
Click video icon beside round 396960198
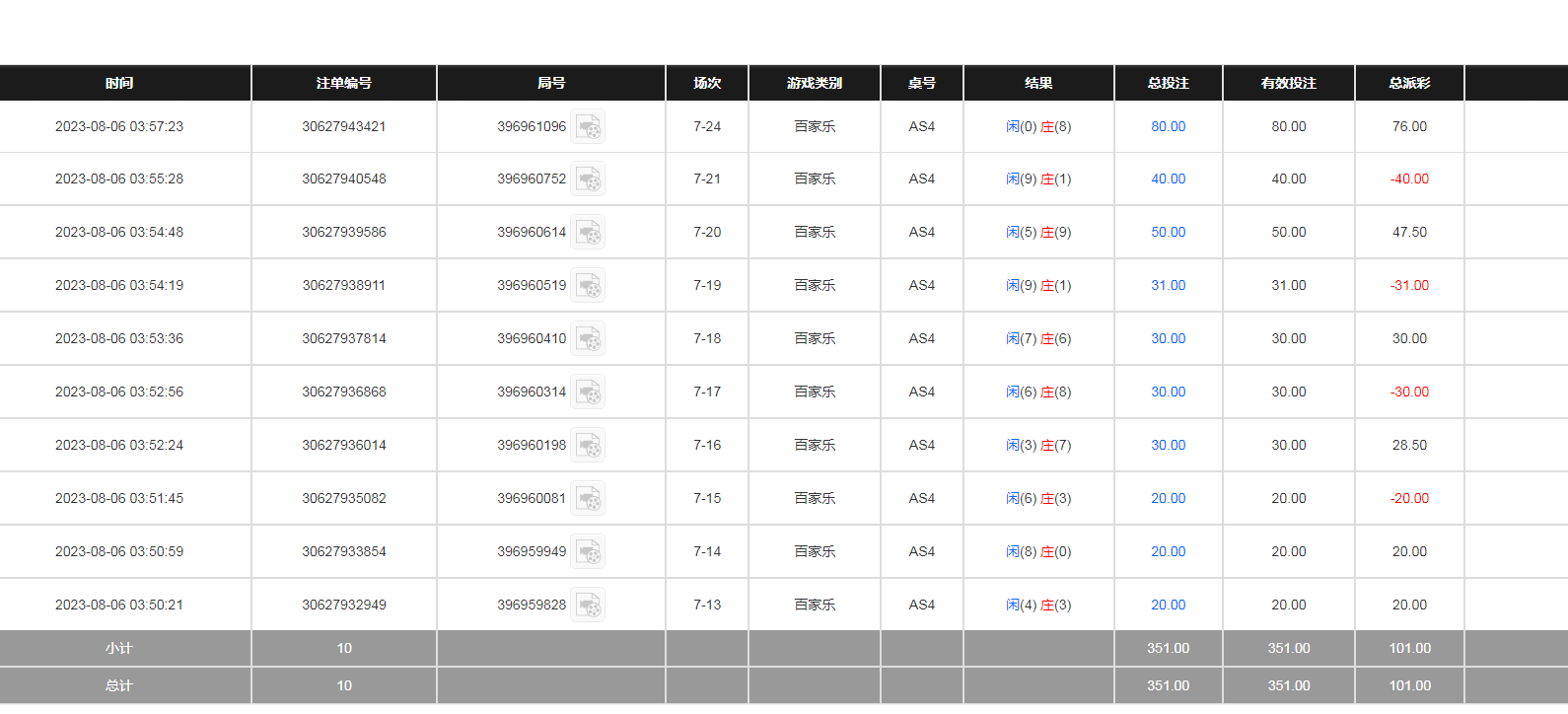tap(589, 446)
